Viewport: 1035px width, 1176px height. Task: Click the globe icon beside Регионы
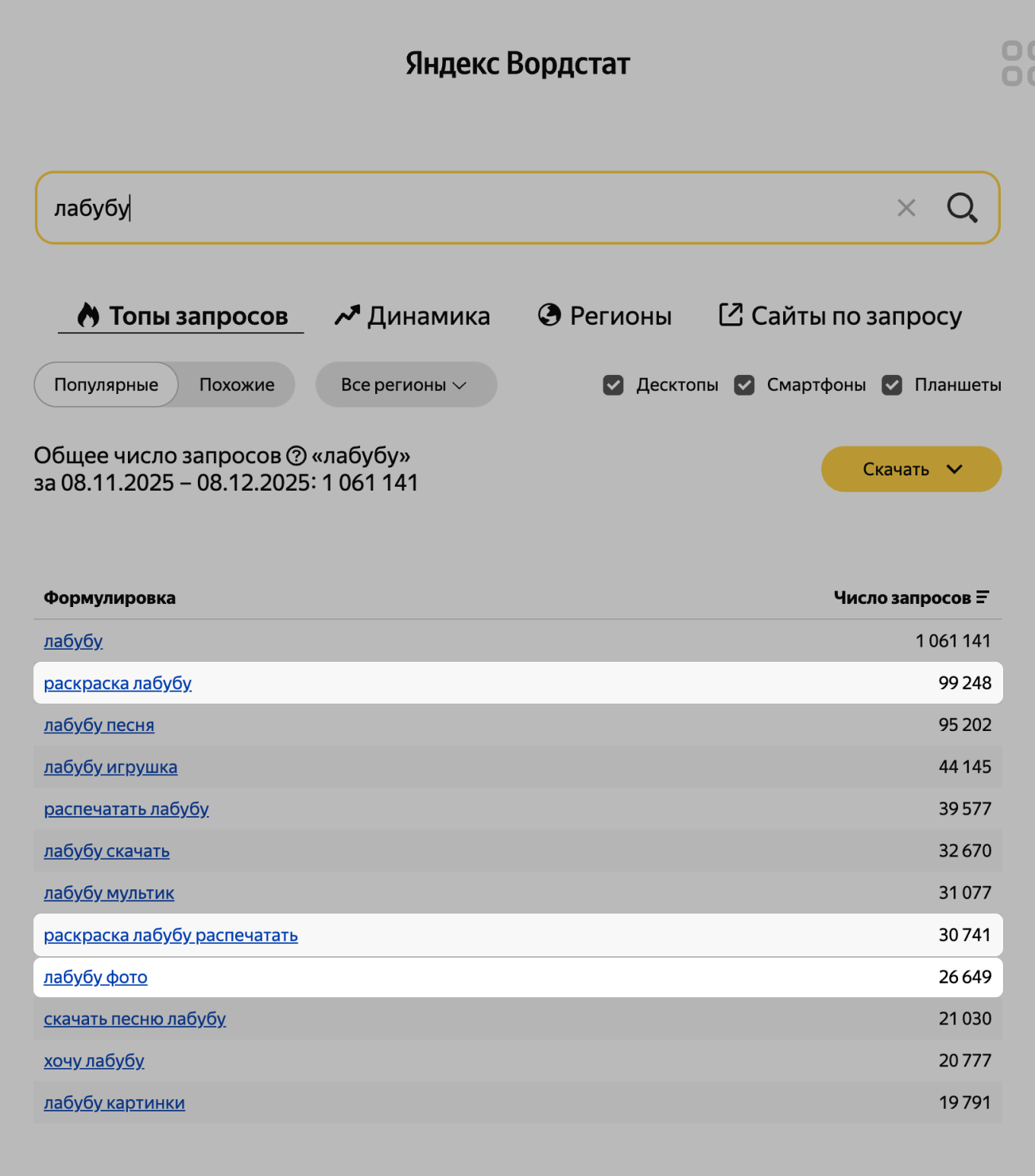point(550,315)
